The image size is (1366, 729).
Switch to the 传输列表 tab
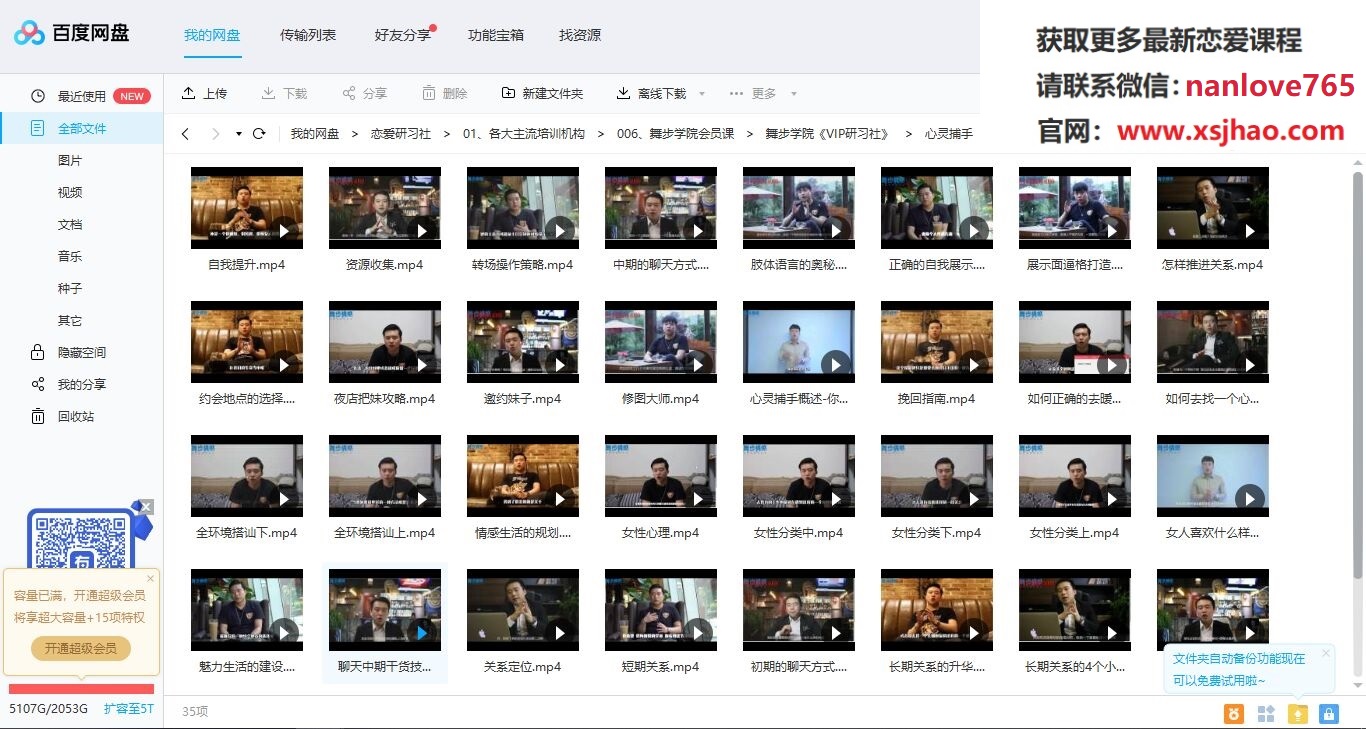(308, 35)
